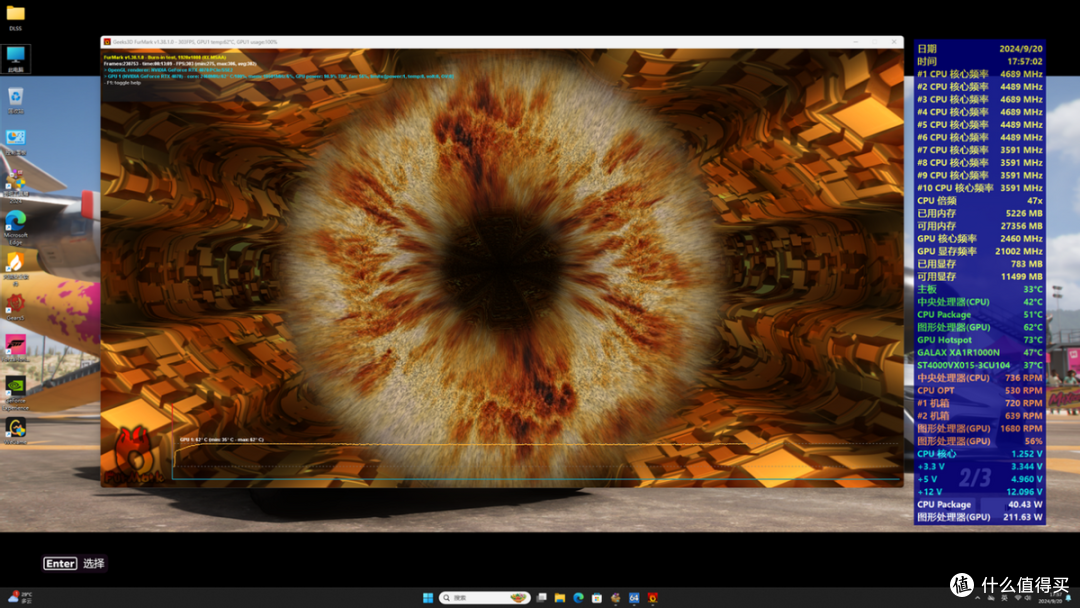This screenshot has height=608, width=1080.
Task: Open the Windows Start menu
Action: (428, 598)
